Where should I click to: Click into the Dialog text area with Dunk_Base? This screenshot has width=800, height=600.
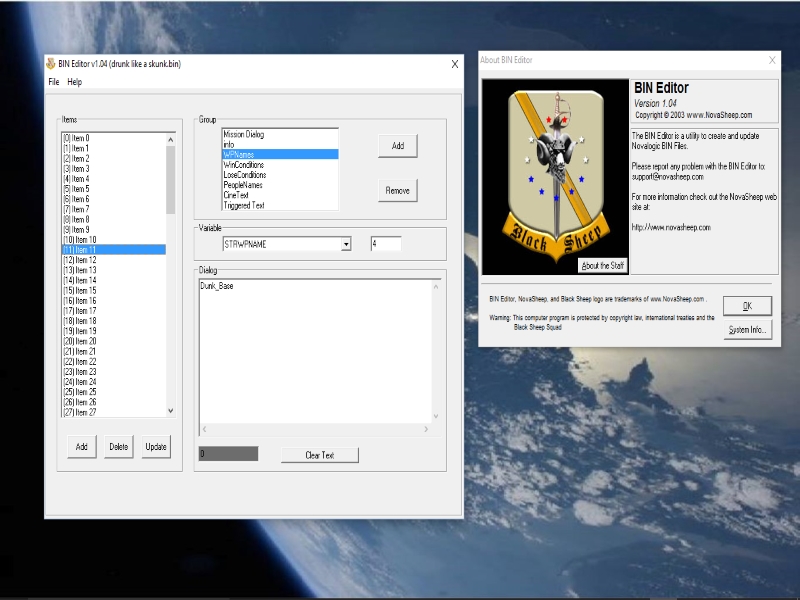(x=315, y=352)
